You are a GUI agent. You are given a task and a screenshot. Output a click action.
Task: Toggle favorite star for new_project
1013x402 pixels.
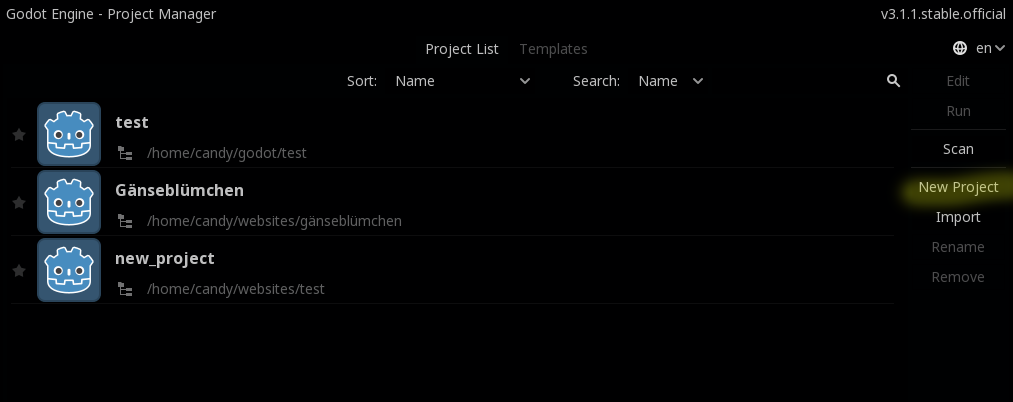[x=18, y=271]
